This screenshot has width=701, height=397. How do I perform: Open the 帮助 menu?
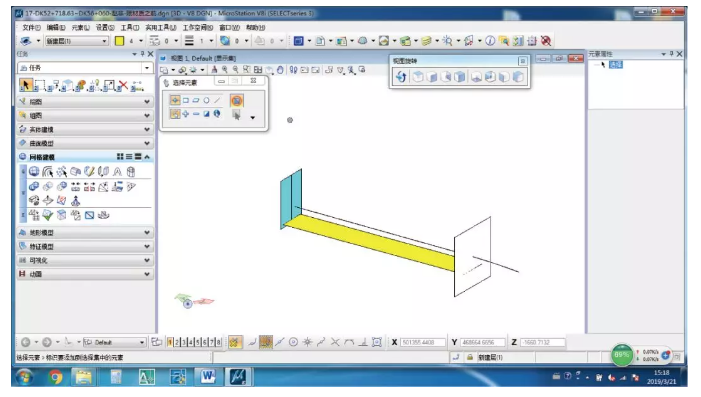[x=255, y=28]
